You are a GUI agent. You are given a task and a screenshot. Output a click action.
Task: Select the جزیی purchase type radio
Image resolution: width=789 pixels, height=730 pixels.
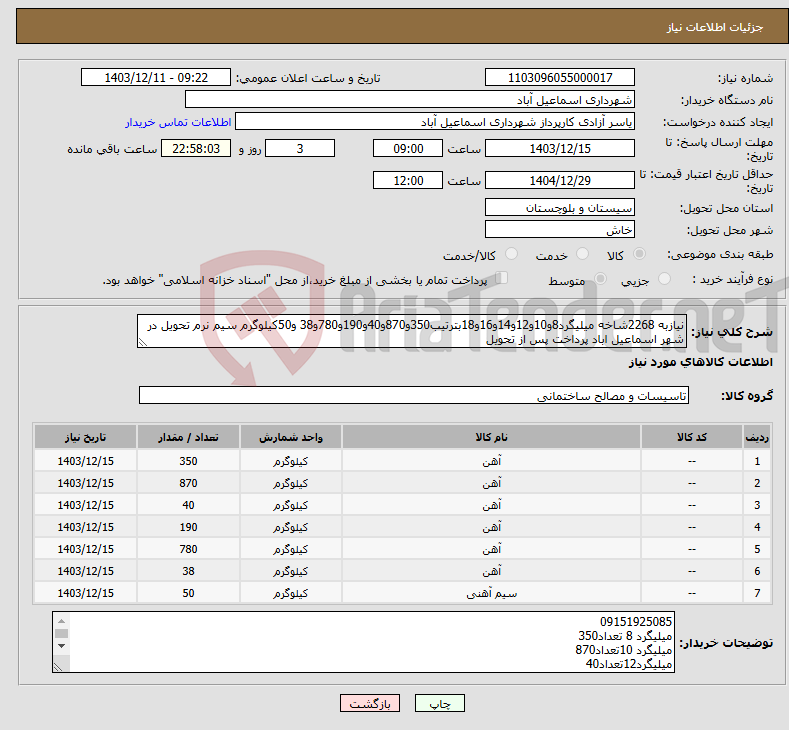pos(664,278)
